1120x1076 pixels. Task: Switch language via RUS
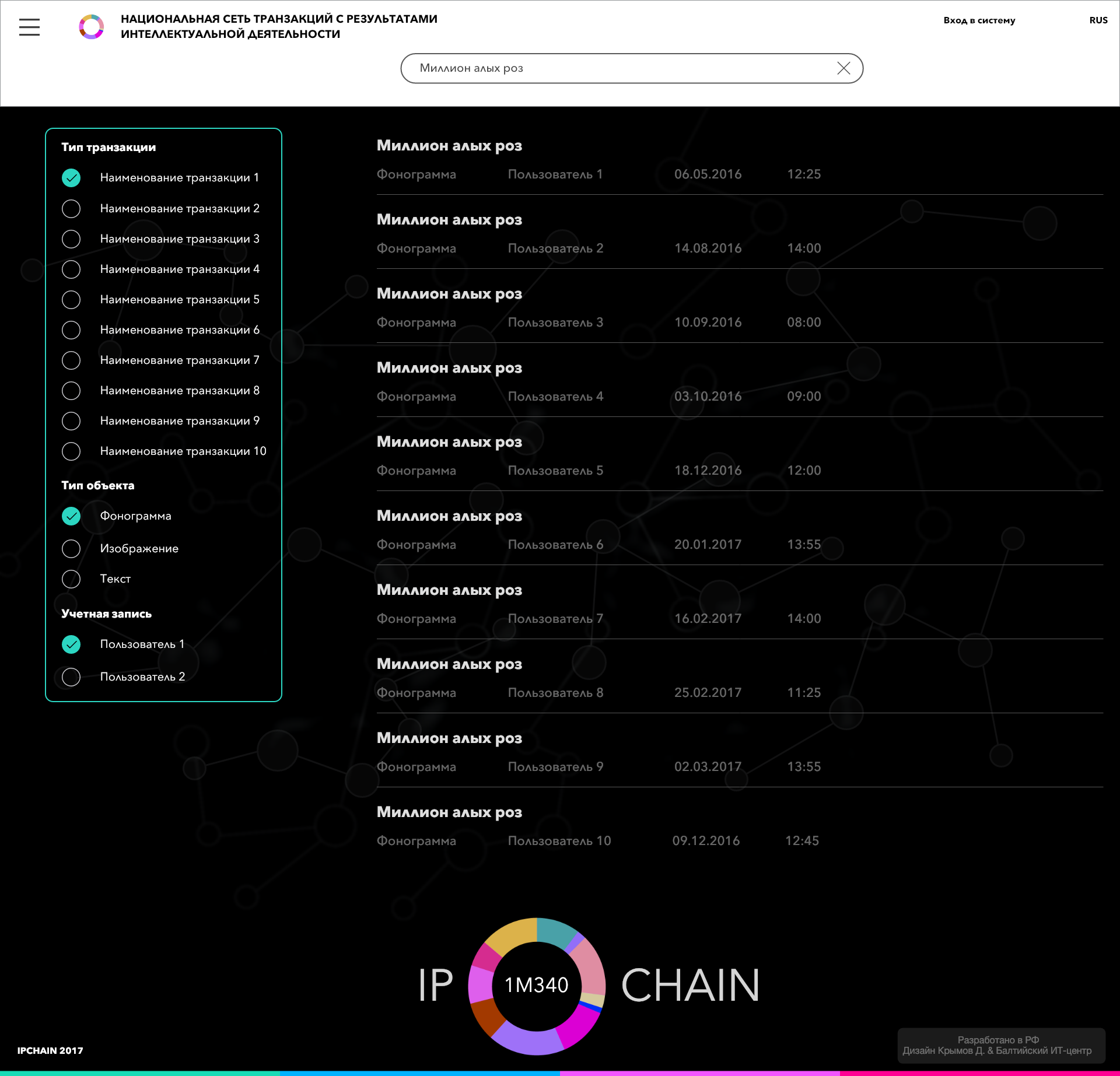[1098, 20]
